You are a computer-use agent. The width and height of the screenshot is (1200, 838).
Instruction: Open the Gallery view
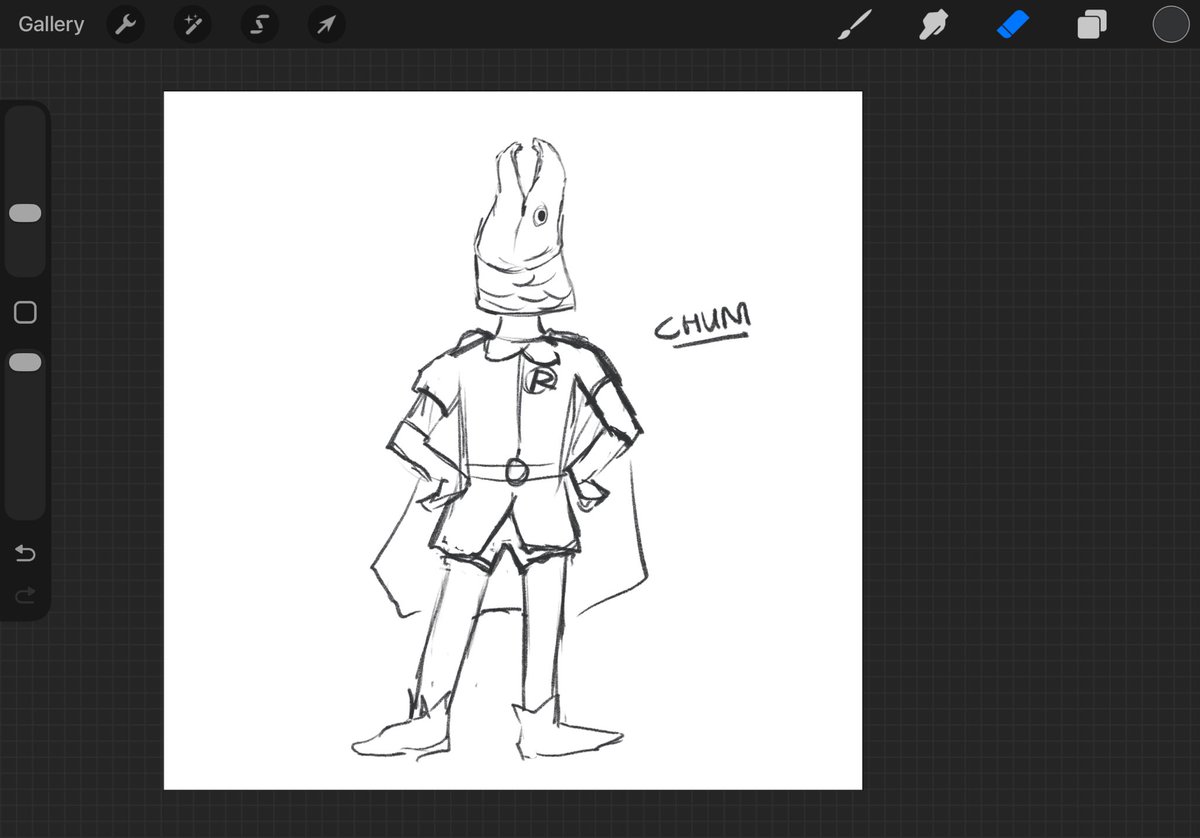pos(51,24)
